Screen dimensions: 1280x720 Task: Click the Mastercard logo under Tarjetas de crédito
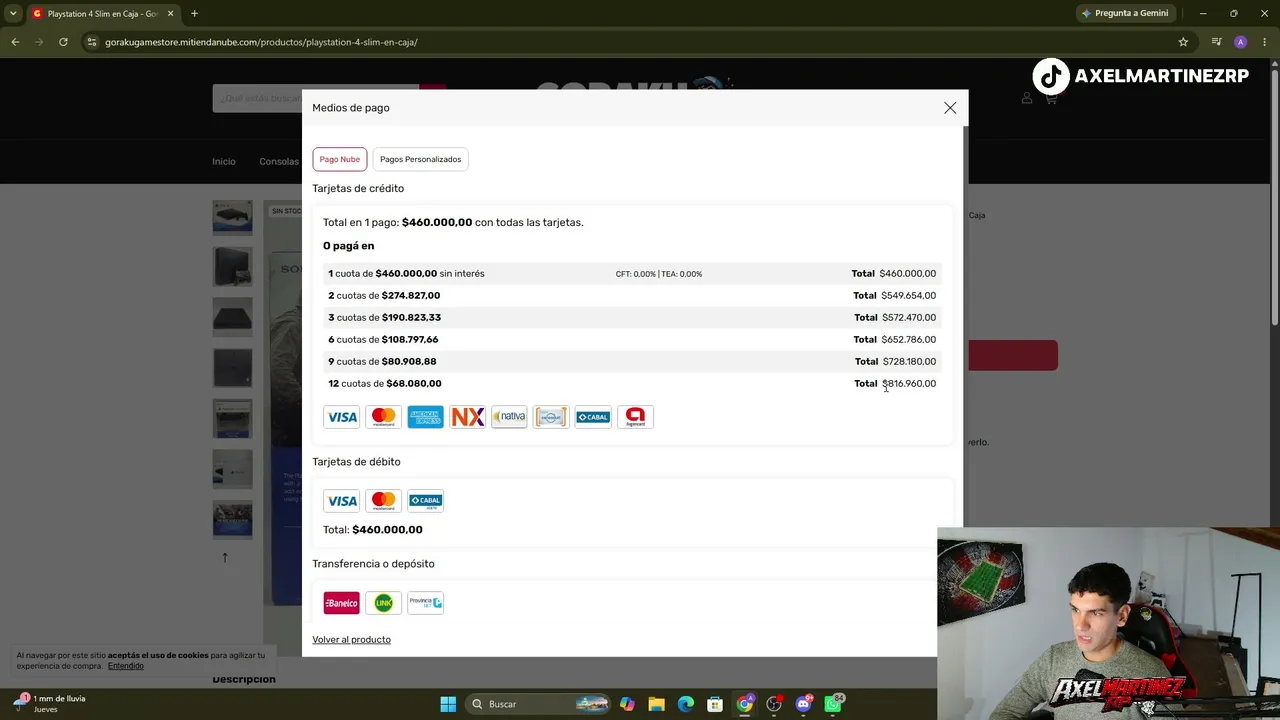pos(384,417)
